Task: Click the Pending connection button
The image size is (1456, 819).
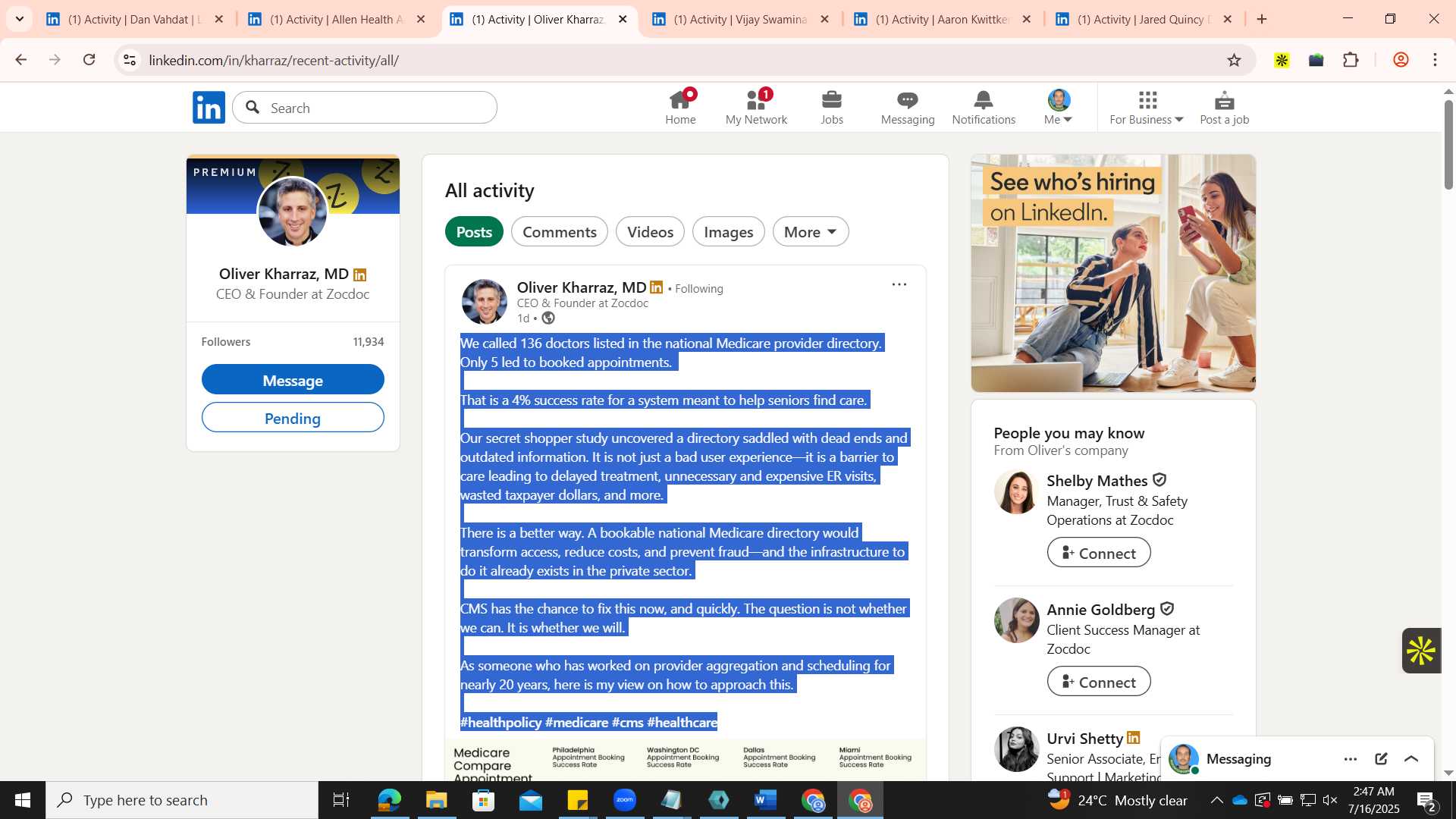Action: [293, 418]
